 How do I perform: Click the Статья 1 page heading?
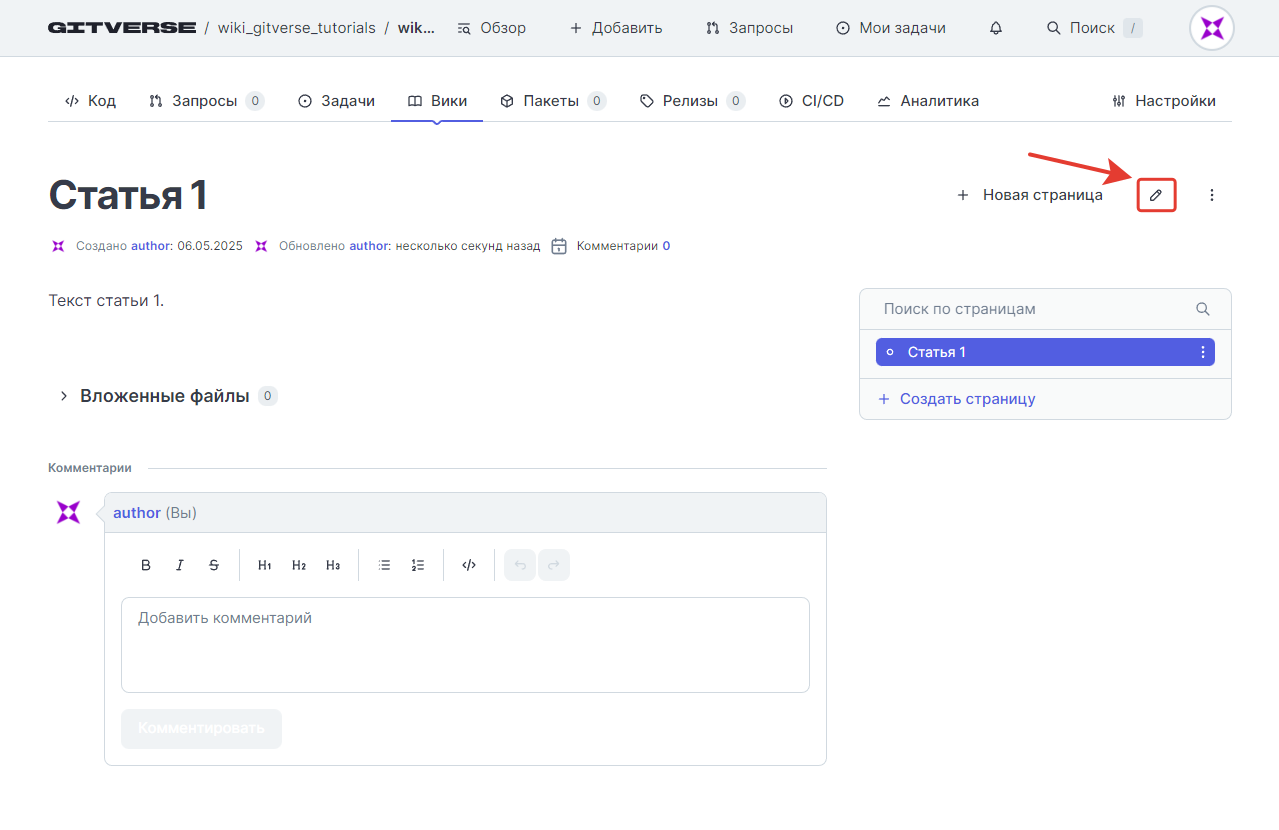128,195
